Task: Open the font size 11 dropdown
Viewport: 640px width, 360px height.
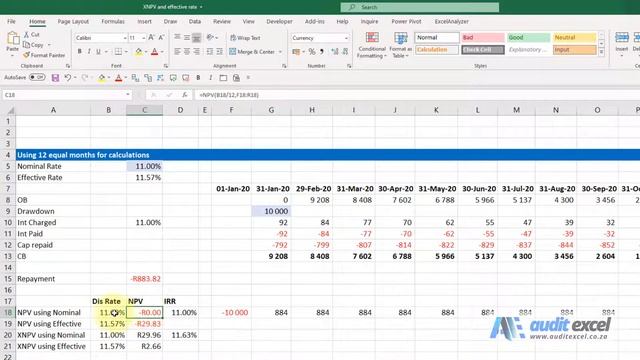Action: click(143, 38)
